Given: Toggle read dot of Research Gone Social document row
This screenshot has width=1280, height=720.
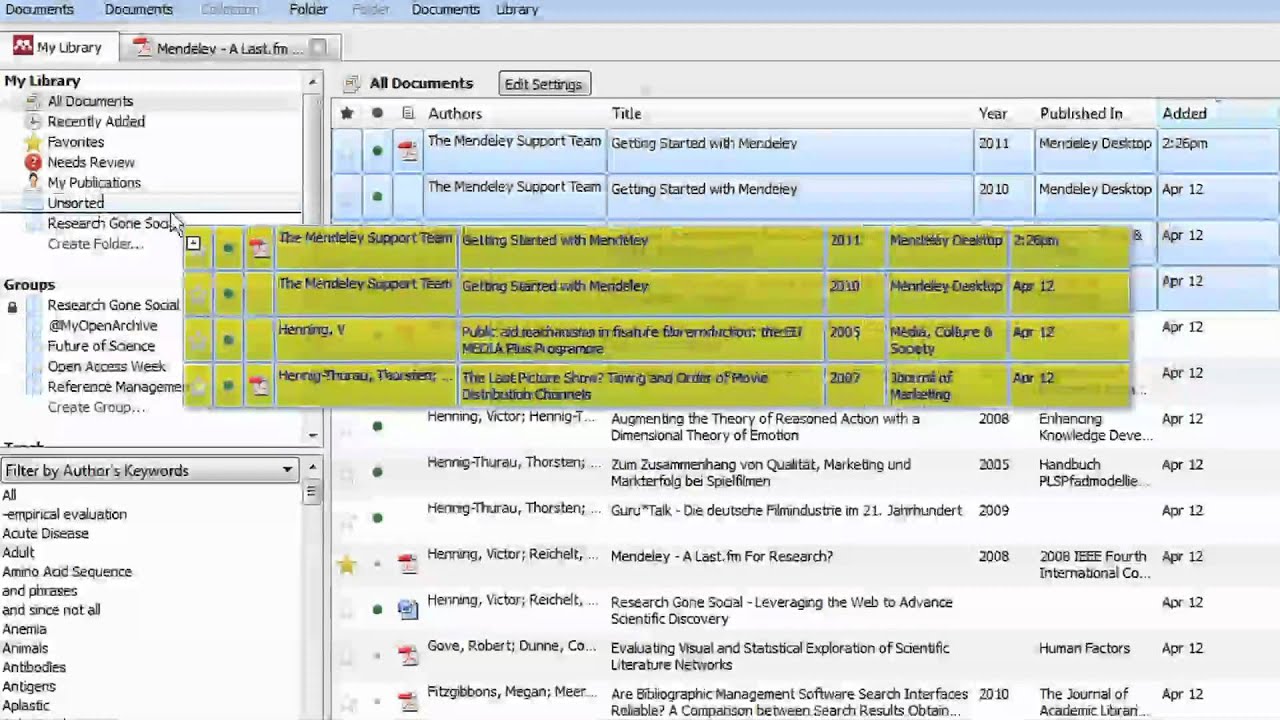Looking at the screenshot, I should click(x=377, y=609).
